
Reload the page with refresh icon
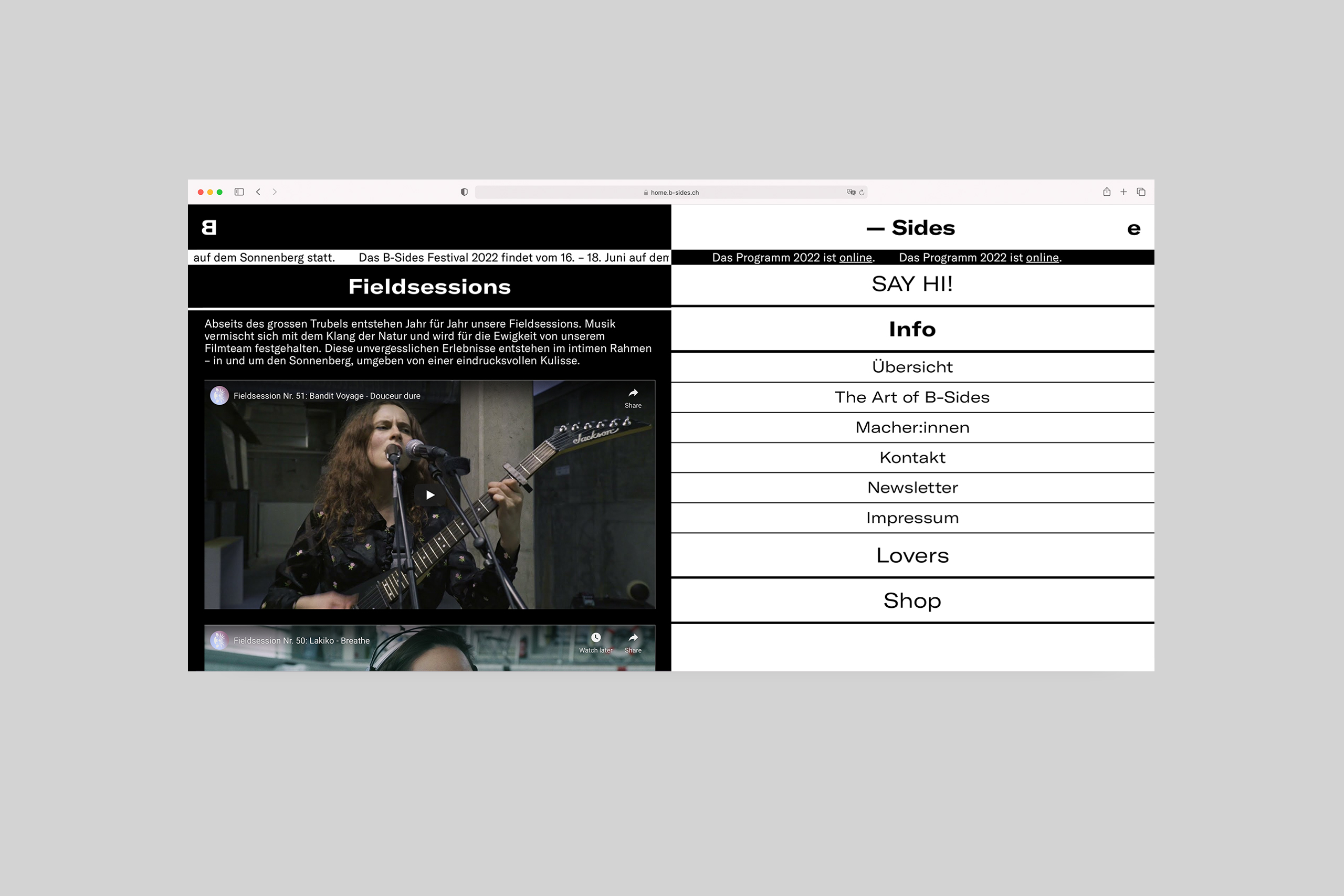[x=862, y=193]
